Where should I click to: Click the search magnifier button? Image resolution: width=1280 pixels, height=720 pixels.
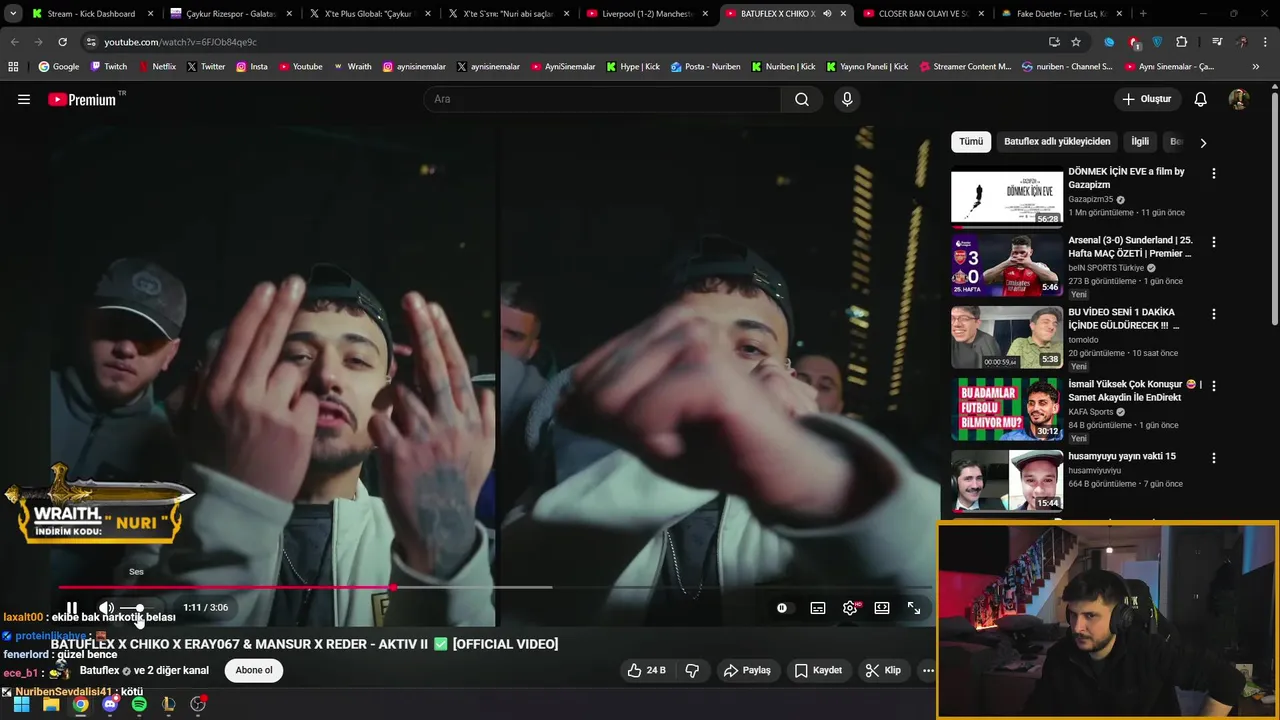click(x=801, y=99)
